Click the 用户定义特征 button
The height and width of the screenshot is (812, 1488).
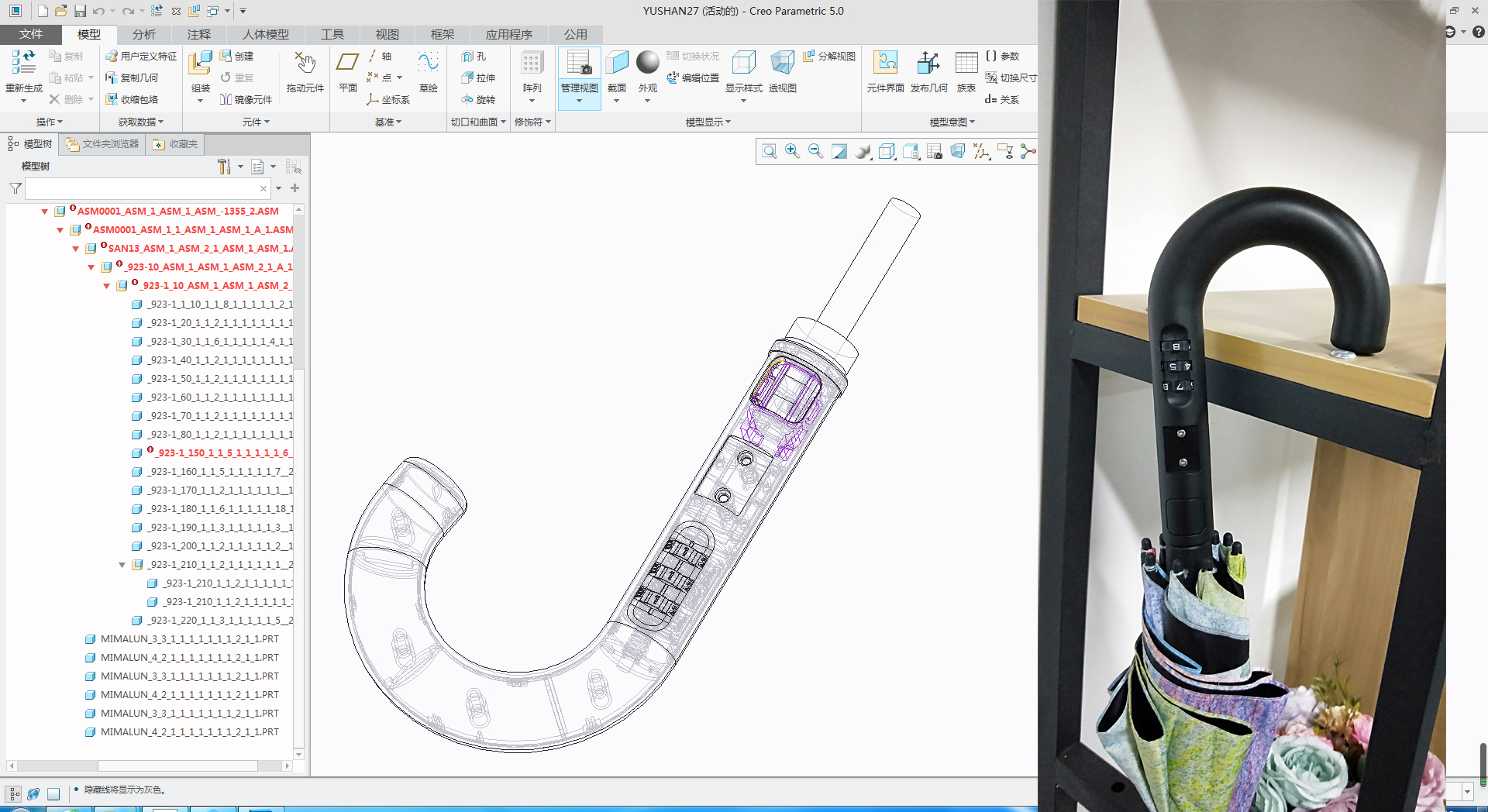[141, 57]
